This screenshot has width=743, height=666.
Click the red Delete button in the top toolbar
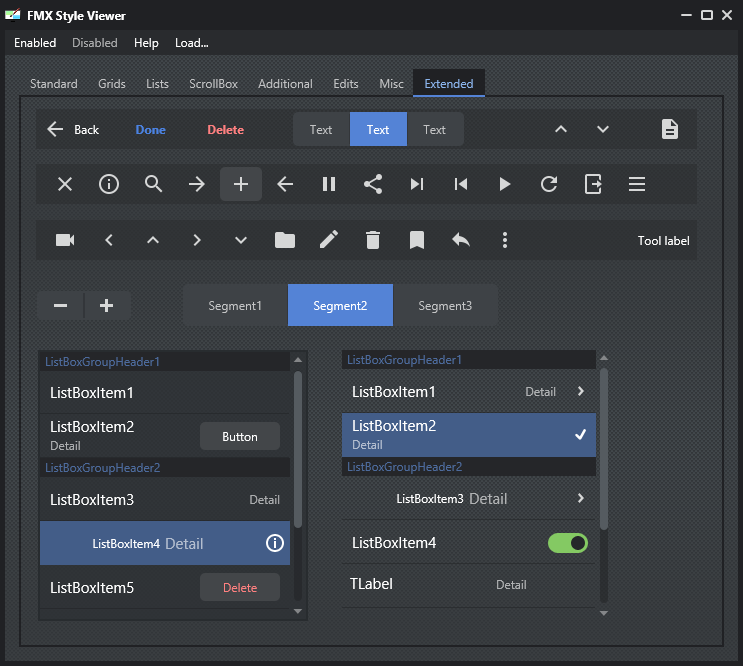tap(226, 129)
